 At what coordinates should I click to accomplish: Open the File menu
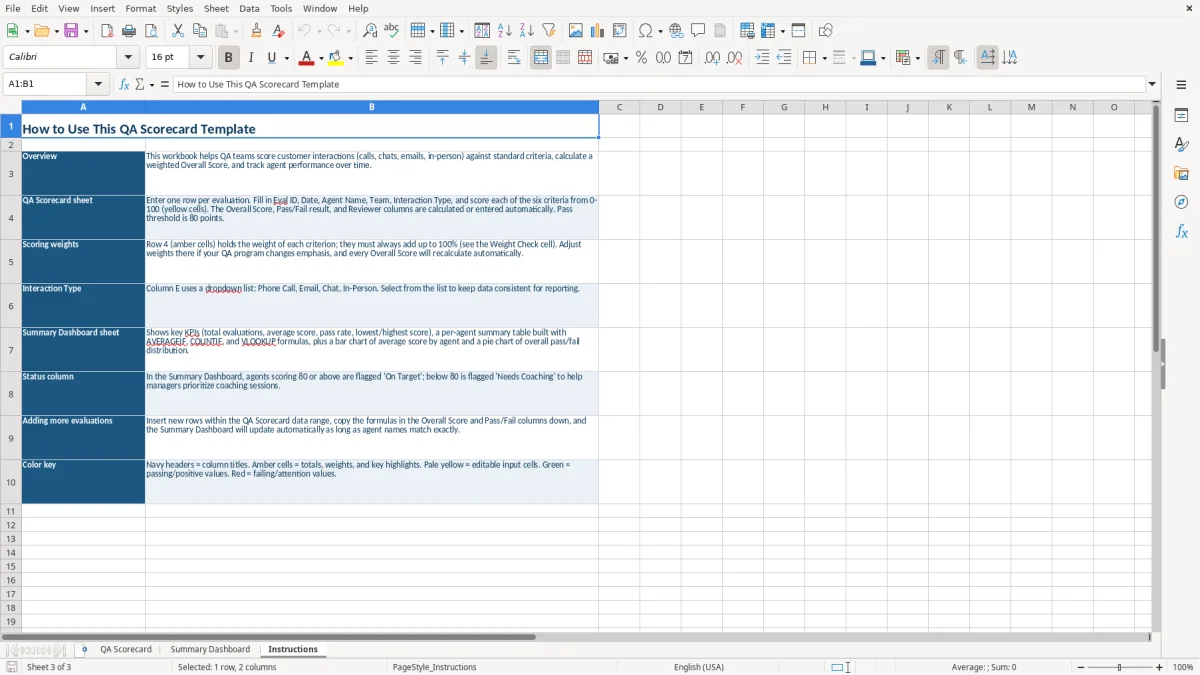pos(13,8)
